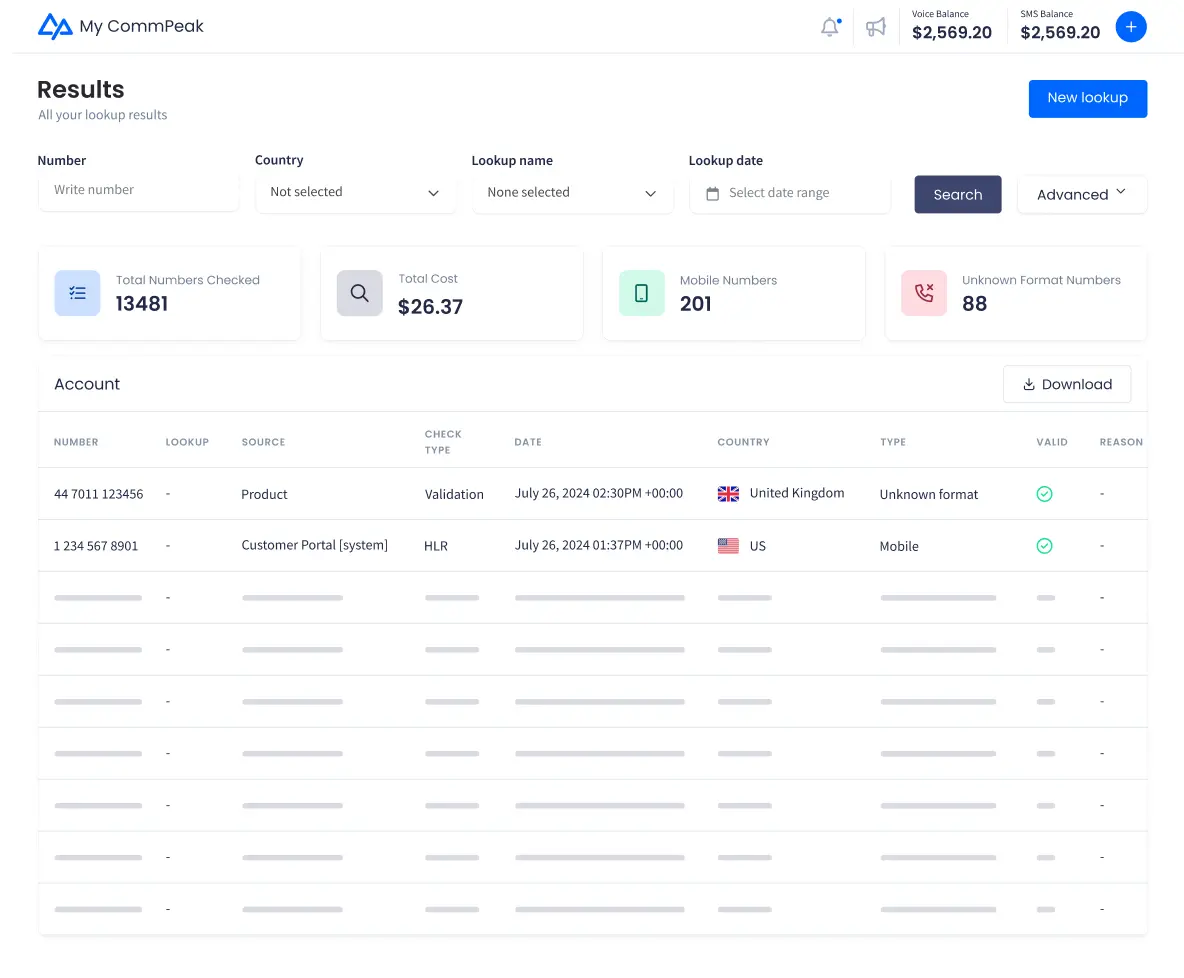
Task: Open the Lookup name dropdown
Action: tap(572, 192)
